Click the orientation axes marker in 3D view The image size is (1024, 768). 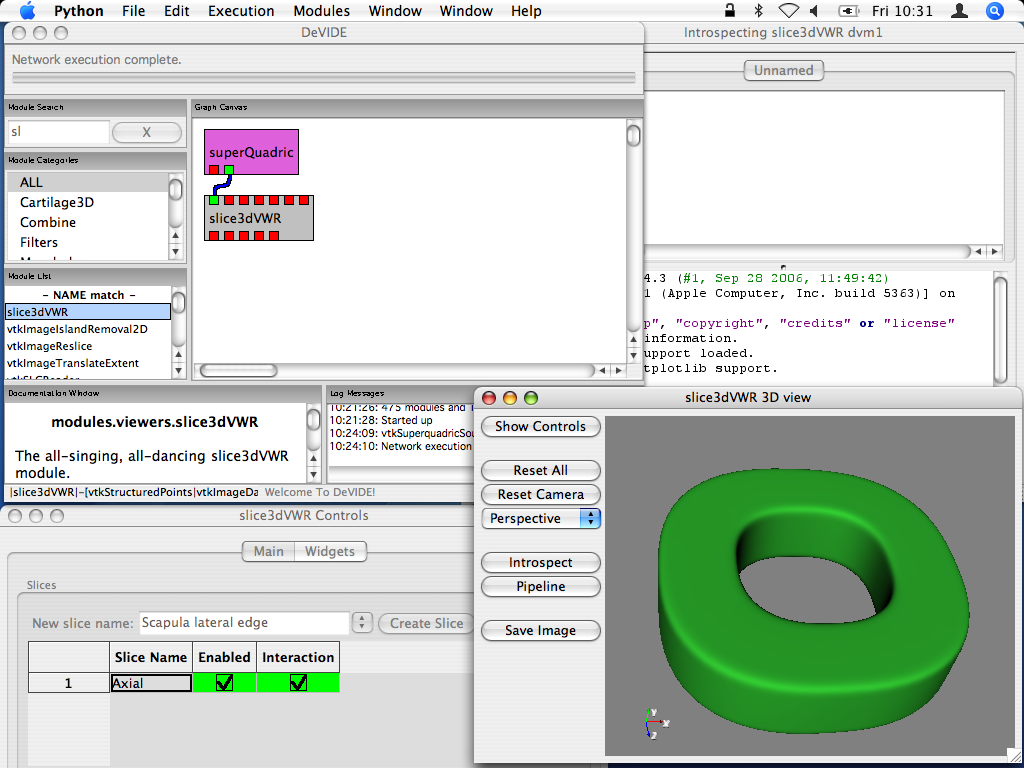pyautogui.click(x=656, y=724)
